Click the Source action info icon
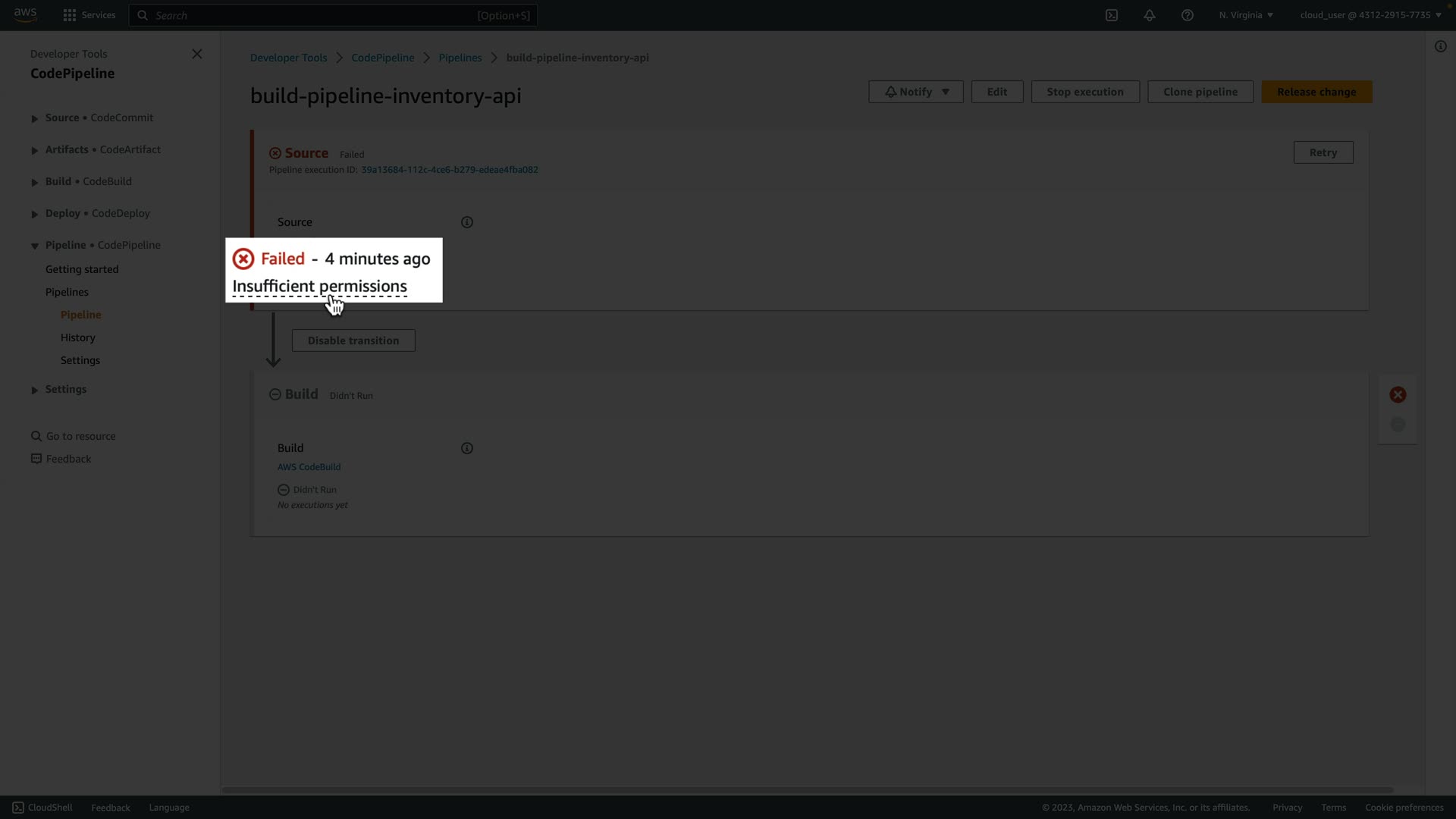This screenshot has width=1456, height=819. (467, 222)
